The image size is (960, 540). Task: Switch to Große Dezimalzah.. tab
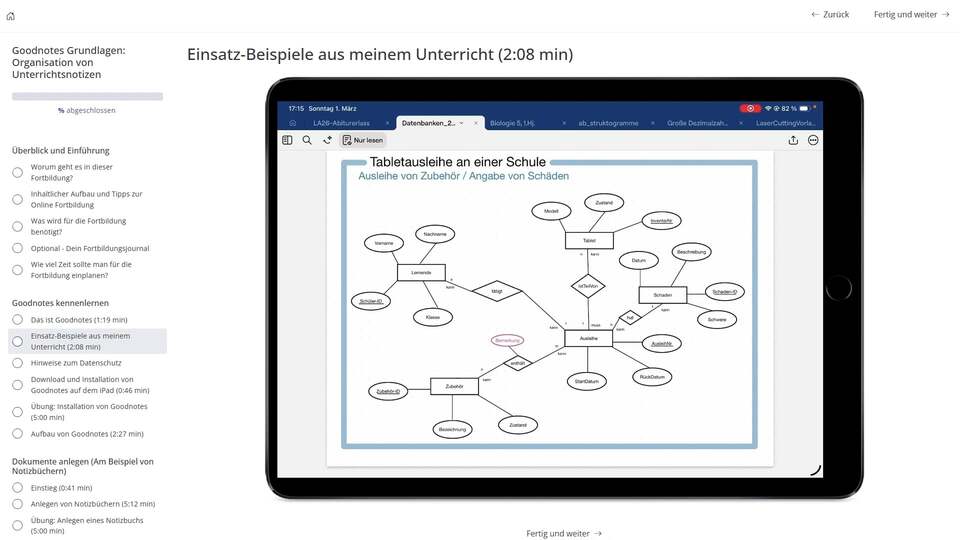(697, 123)
